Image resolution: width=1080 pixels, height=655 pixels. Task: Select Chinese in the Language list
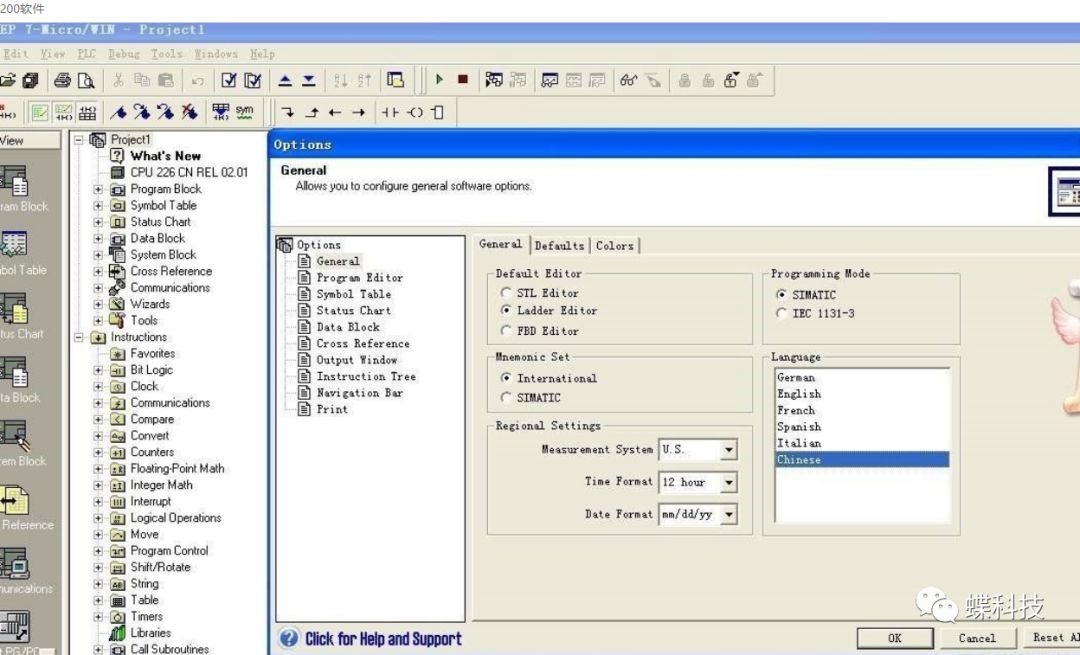point(862,459)
